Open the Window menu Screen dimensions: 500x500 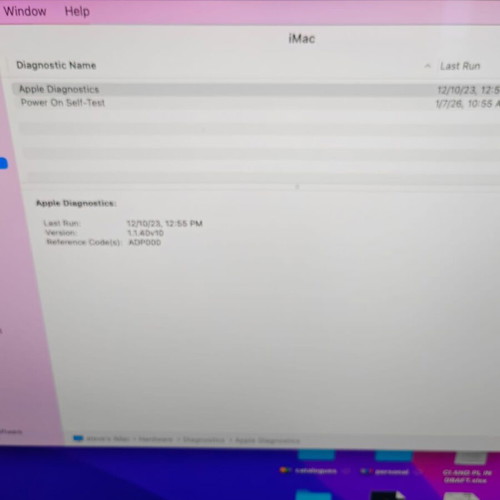pyautogui.click(x=25, y=11)
